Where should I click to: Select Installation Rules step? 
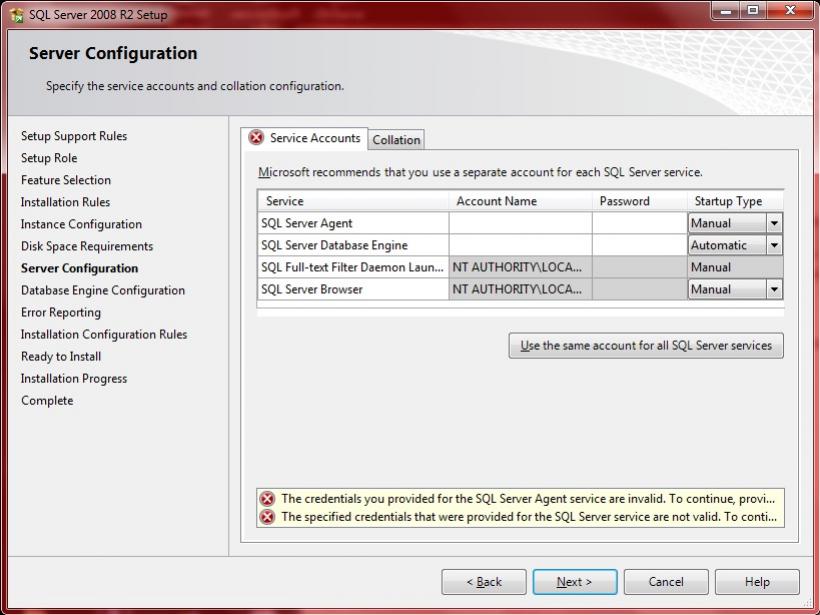pos(65,202)
